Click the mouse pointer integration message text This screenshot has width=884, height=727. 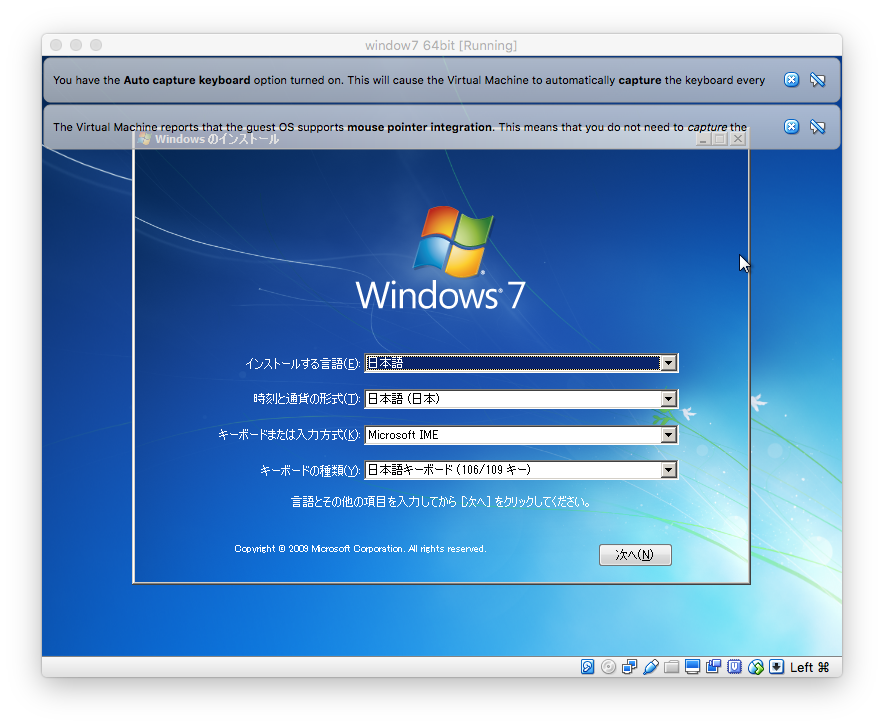point(400,127)
